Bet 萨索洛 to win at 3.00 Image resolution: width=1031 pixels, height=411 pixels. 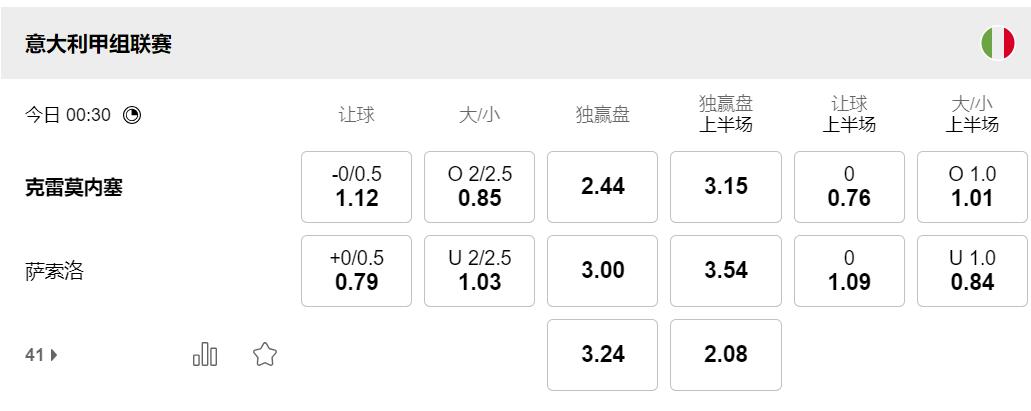pos(602,271)
